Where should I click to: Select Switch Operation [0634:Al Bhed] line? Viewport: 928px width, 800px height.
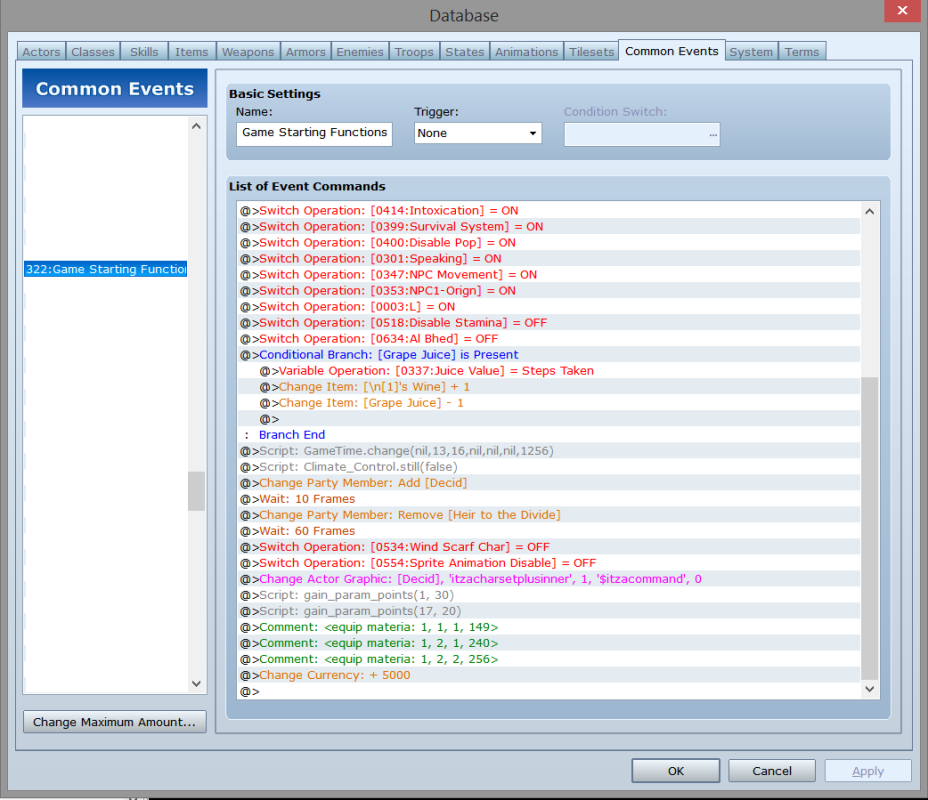(549, 338)
